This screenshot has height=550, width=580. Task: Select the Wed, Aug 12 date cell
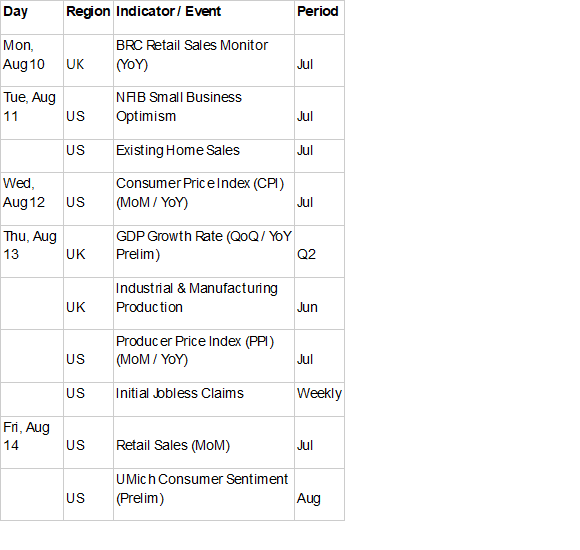pos(32,199)
